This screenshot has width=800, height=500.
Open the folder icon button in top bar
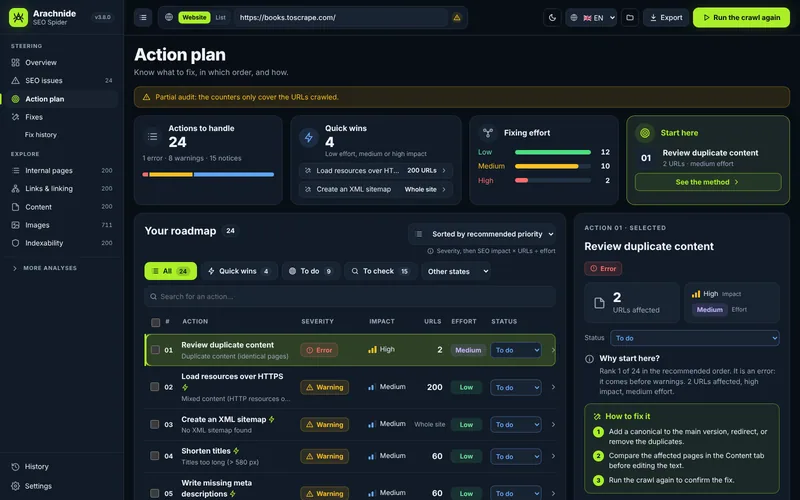click(x=630, y=17)
